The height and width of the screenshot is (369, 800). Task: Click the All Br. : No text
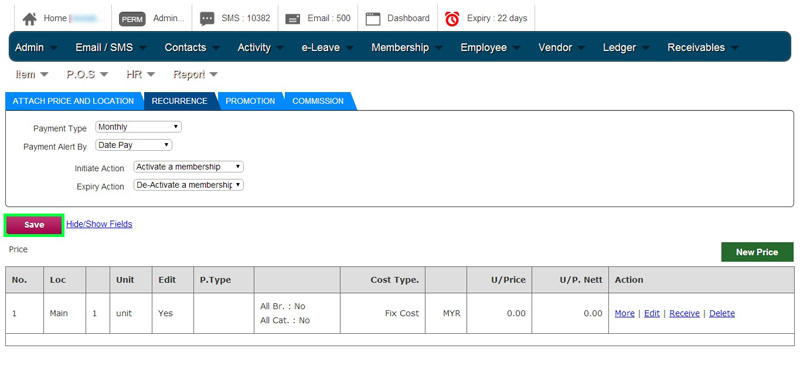(x=283, y=306)
